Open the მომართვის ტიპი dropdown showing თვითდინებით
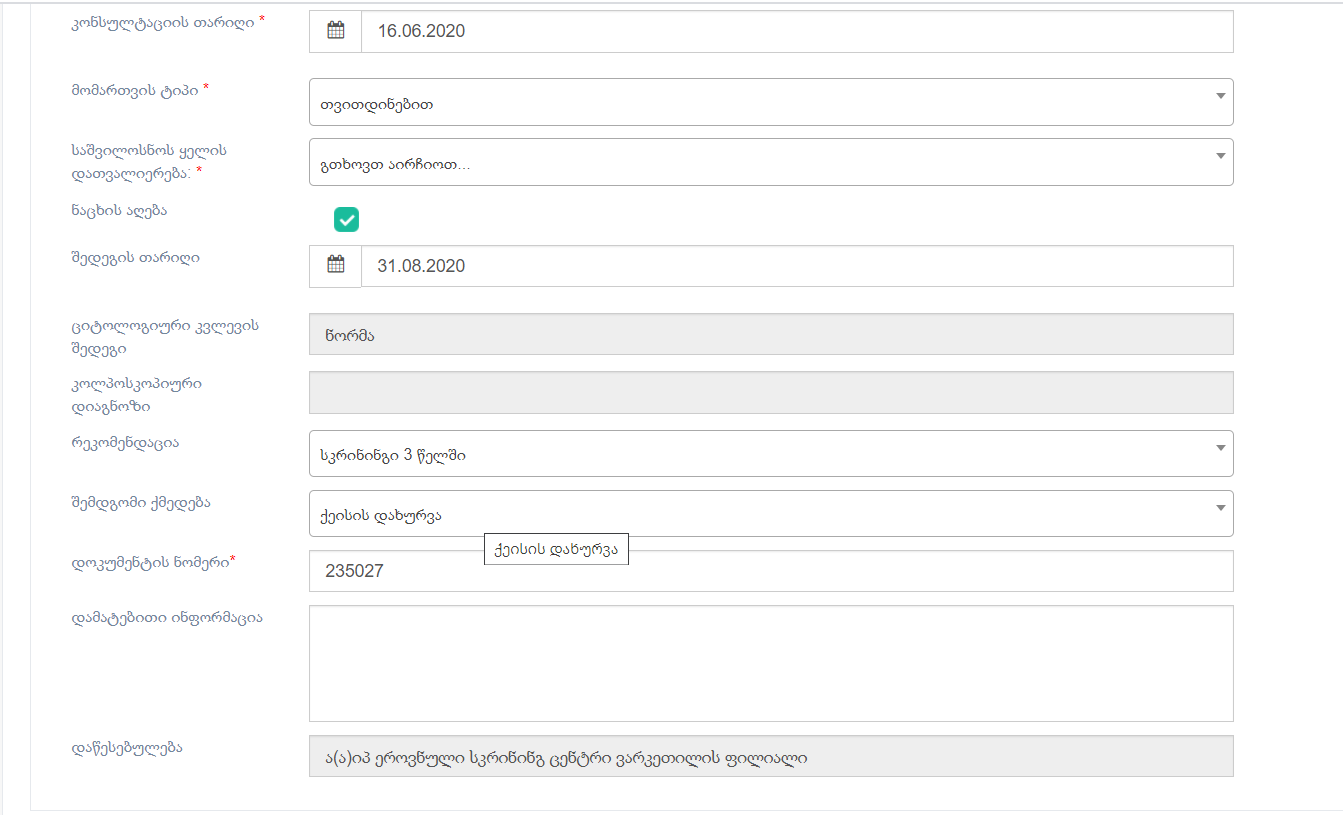 coord(770,102)
